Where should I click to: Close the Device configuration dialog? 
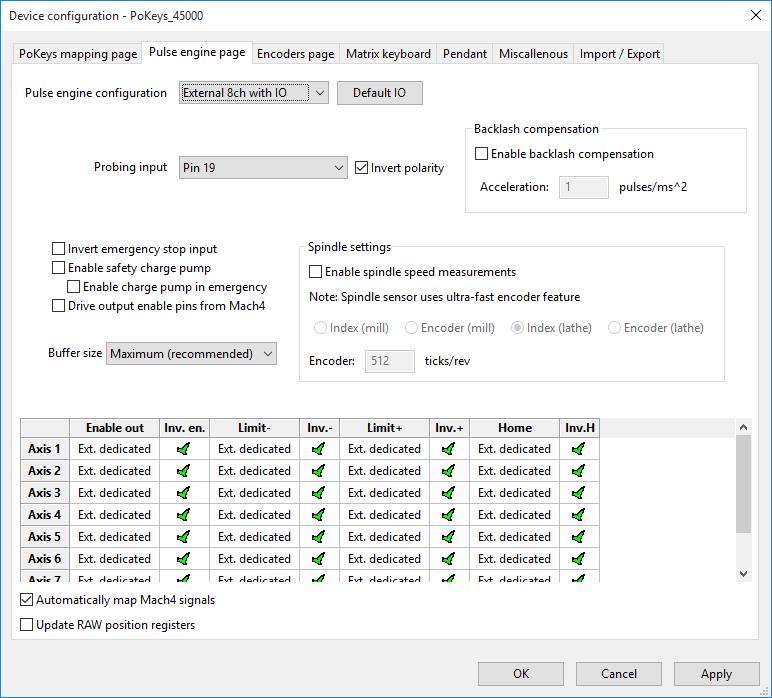point(756,15)
